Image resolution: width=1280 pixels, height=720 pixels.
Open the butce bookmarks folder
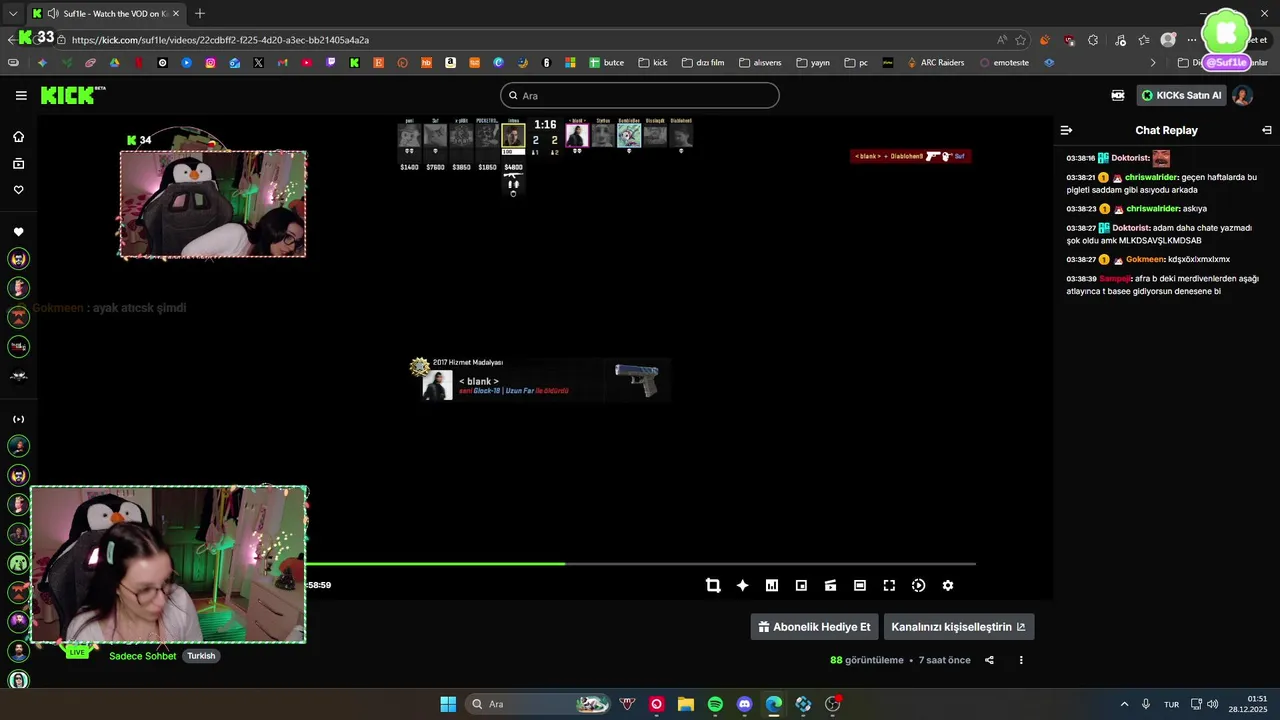606,62
